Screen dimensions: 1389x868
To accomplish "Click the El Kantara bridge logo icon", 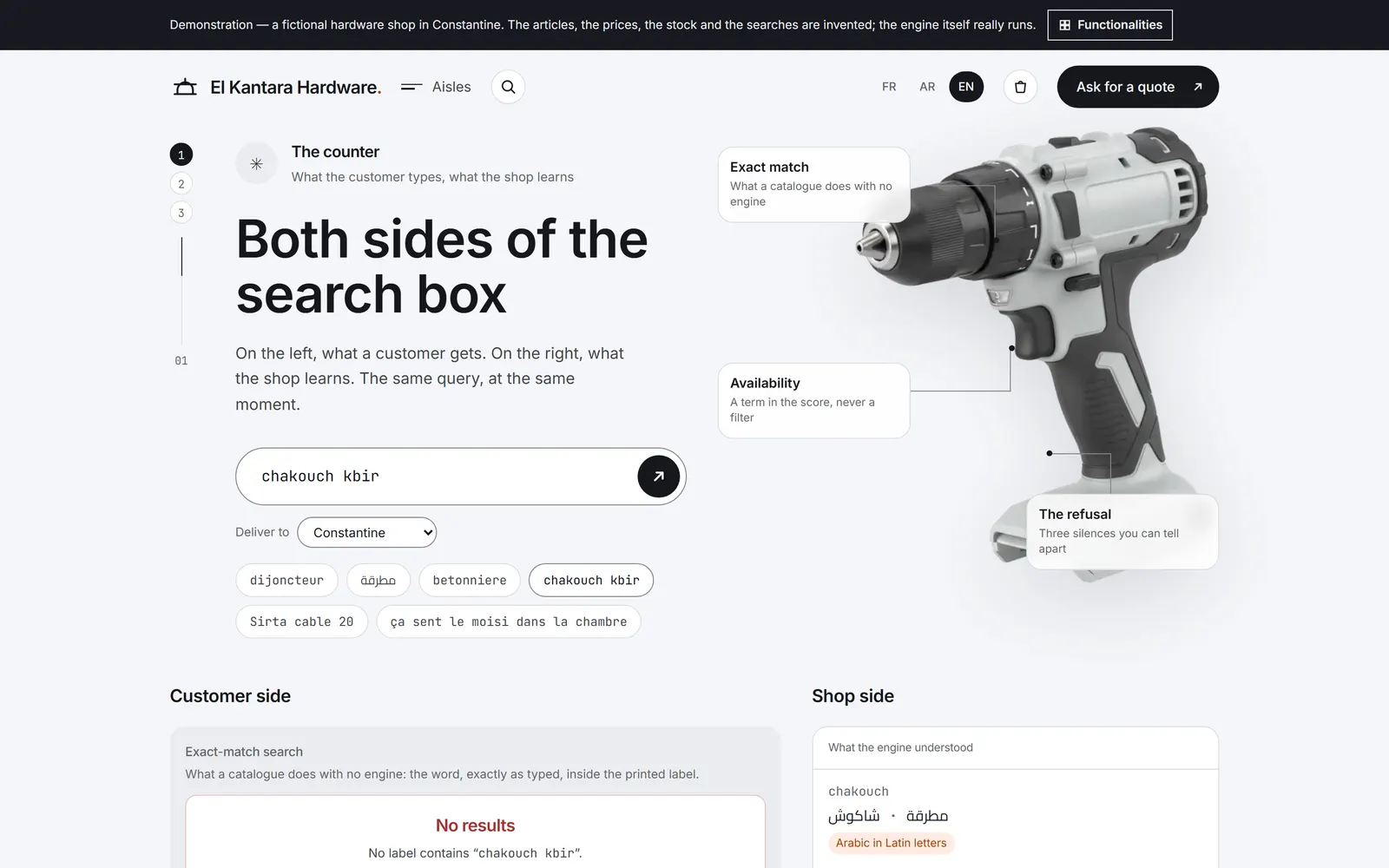I will coord(185,87).
